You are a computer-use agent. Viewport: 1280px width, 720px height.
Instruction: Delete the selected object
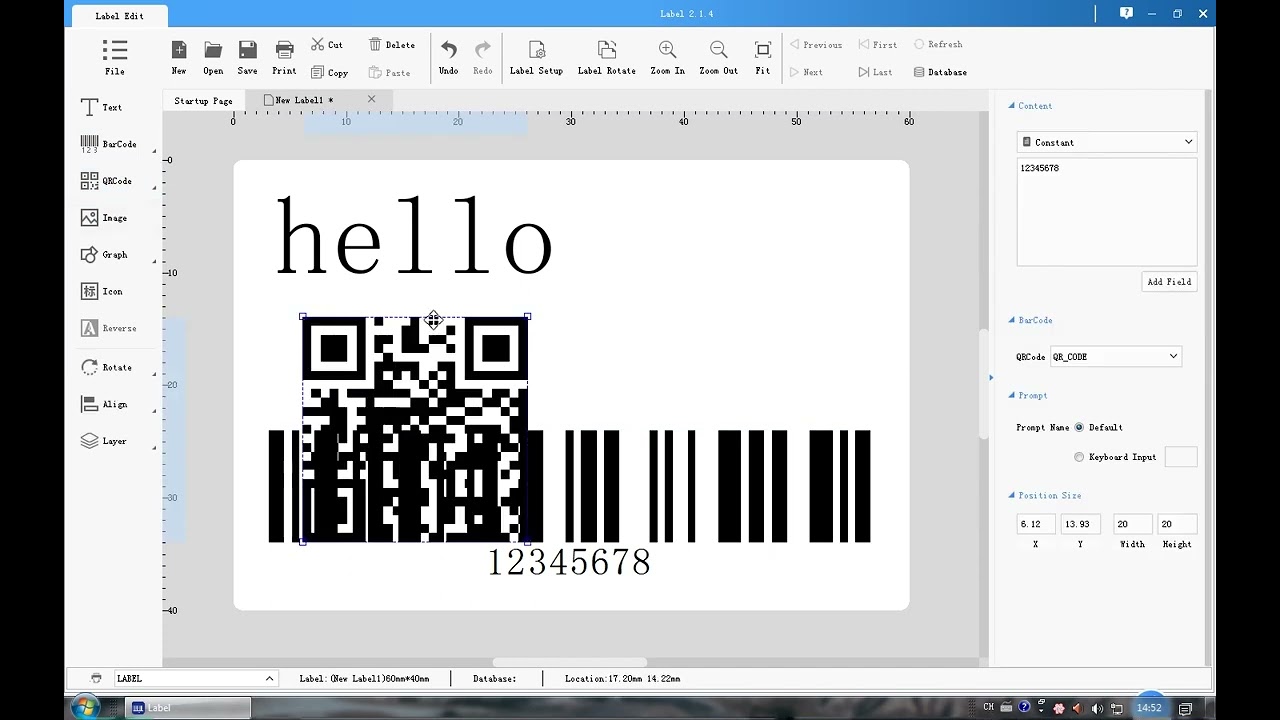point(391,45)
